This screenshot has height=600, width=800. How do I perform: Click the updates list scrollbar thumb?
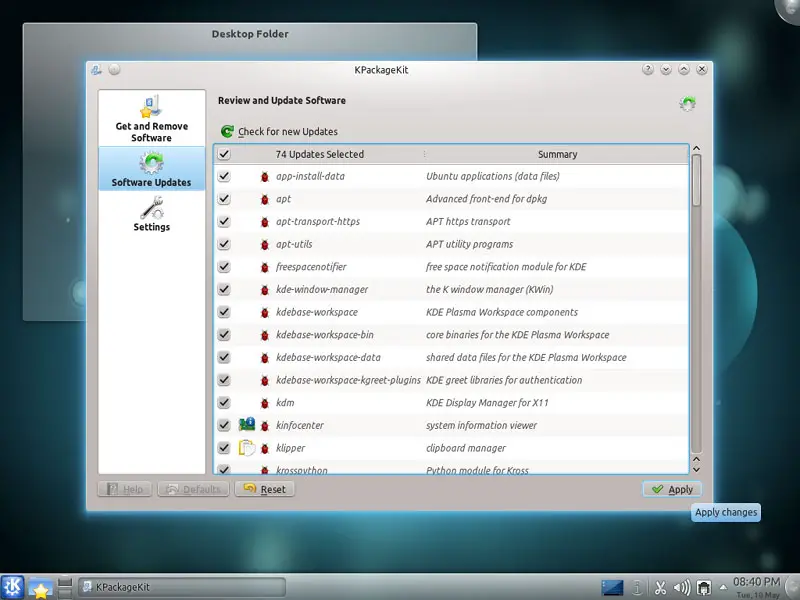coord(696,181)
